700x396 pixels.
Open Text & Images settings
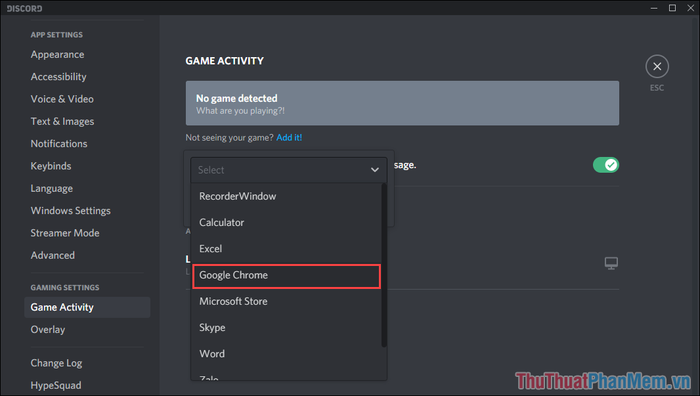(62, 121)
